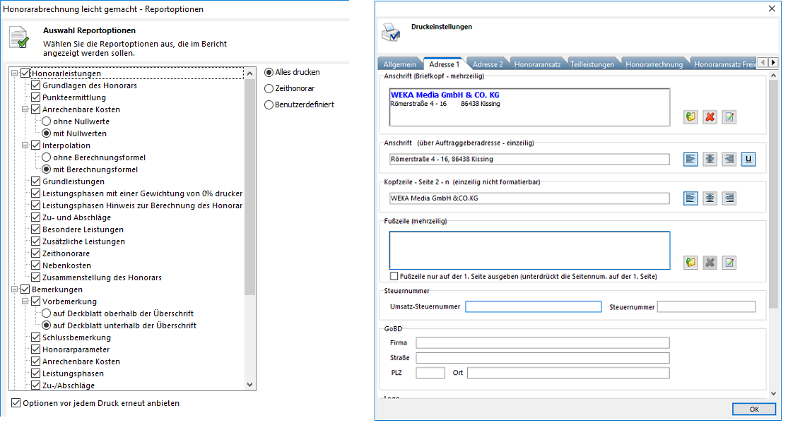This screenshot has height=425, width=800.
Task: Uncheck Zusammenstellung des Honorars
Action: click(x=35, y=277)
